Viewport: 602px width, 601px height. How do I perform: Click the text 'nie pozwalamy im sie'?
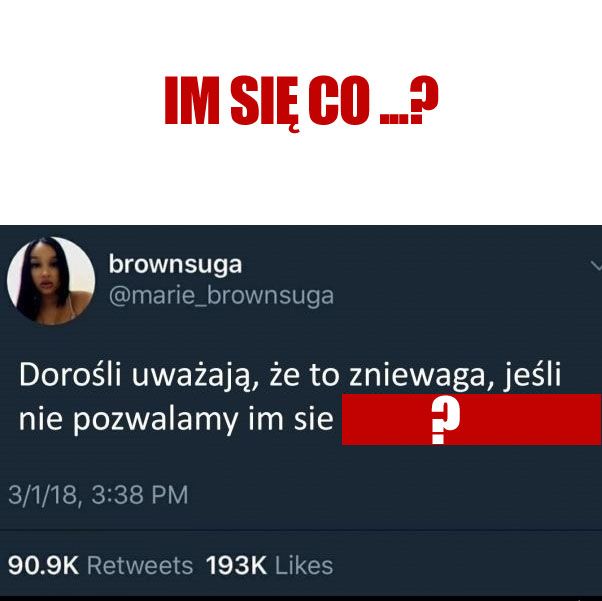(176, 420)
